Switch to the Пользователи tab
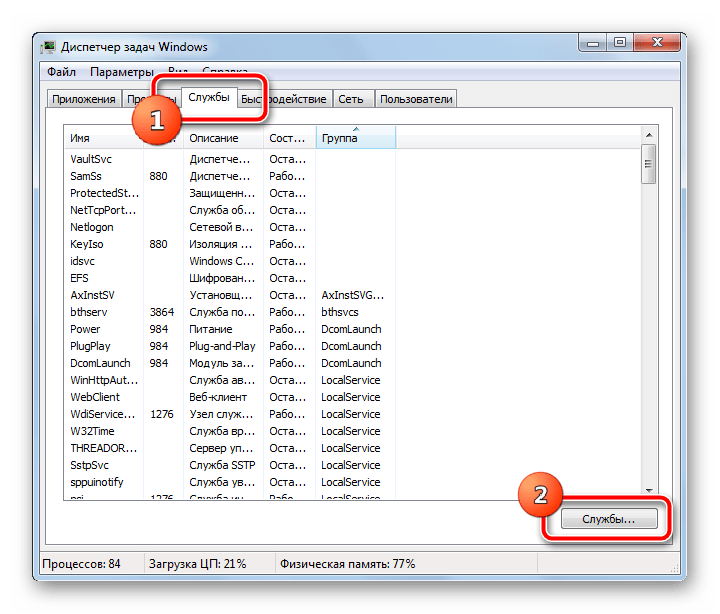 pos(416,99)
